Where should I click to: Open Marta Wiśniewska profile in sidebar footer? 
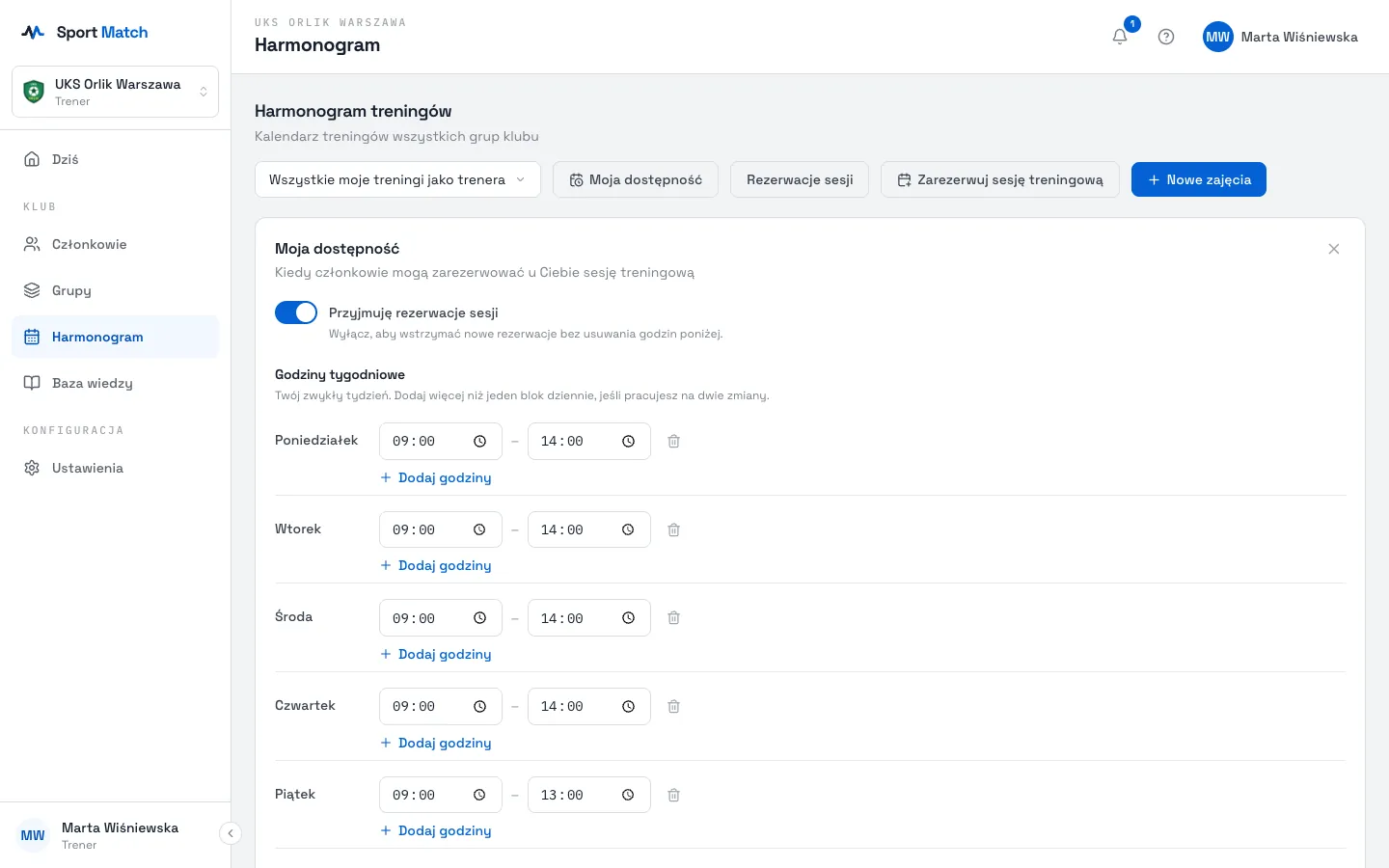pyautogui.click(x=115, y=835)
